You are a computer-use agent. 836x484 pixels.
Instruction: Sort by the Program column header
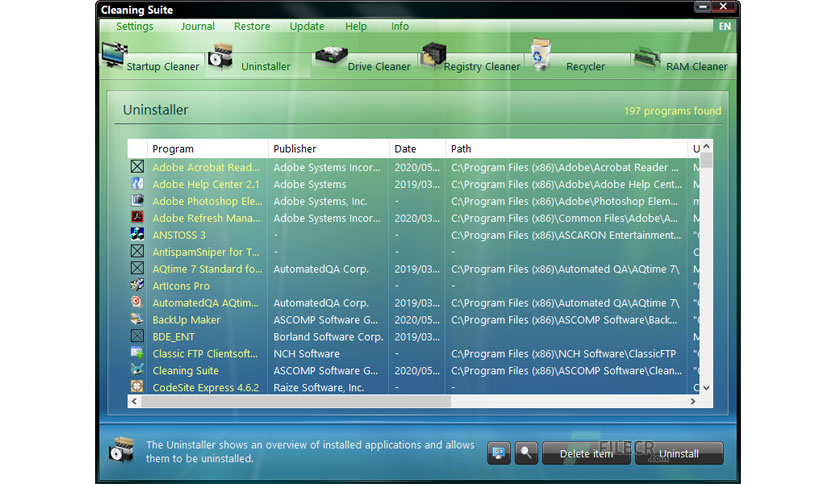tap(208, 149)
